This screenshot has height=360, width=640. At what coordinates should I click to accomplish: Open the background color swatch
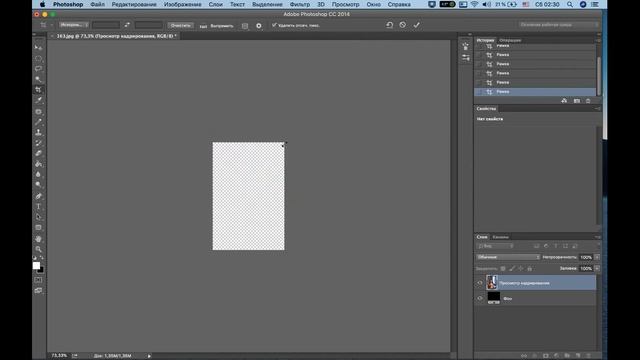point(41,270)
